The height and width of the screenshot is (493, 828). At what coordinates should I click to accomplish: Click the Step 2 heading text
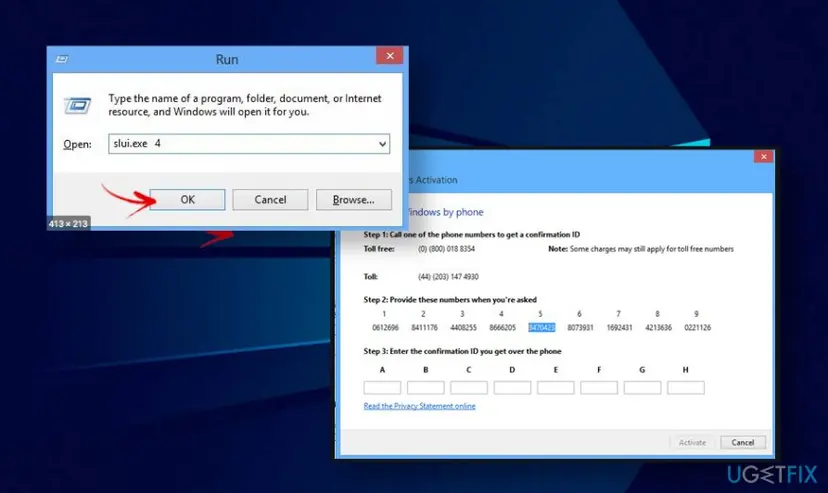coord(450,299)
